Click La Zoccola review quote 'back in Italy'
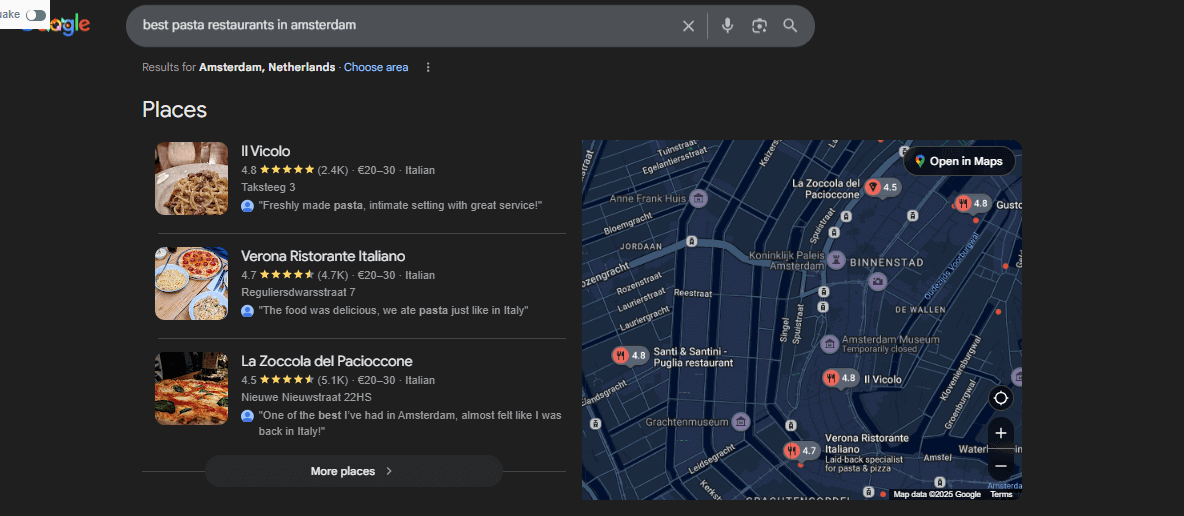The height and width of the screenshot is (516, 1184). pyautogui.click(x=410, y=422)
